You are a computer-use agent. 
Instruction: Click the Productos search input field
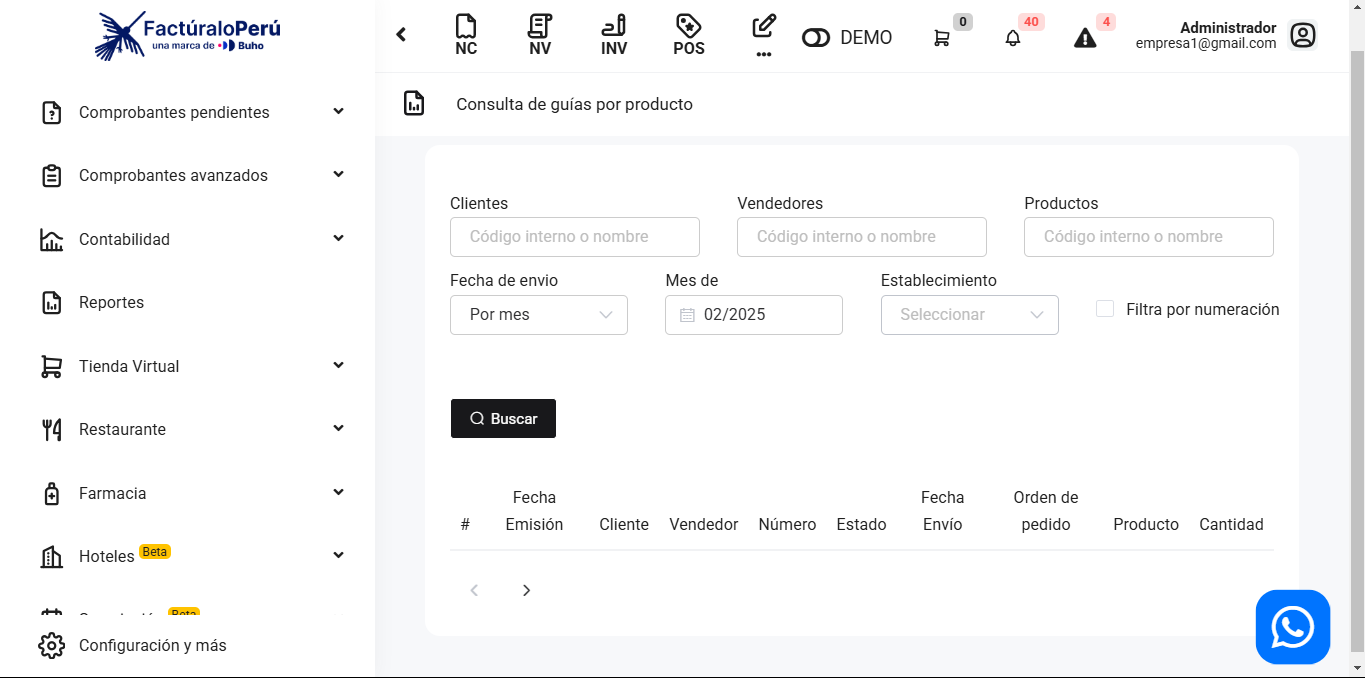click(1148, 237)
